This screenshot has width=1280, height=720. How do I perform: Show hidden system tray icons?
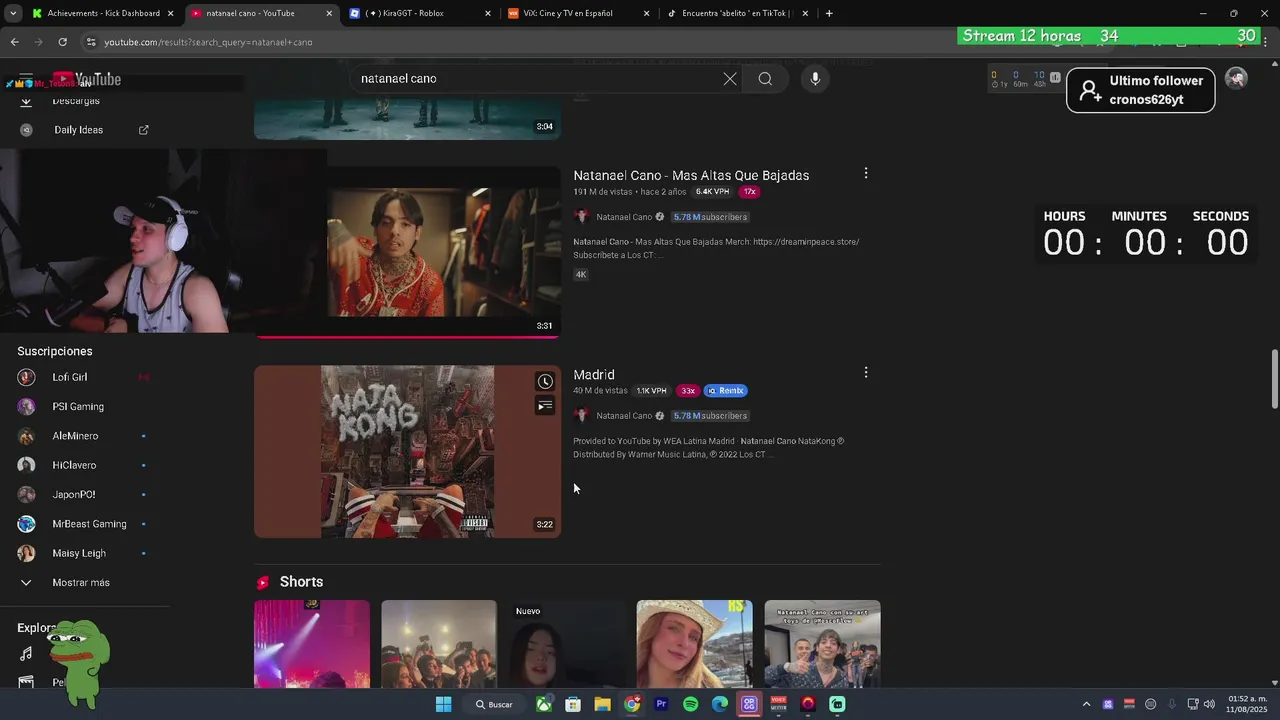coord(1086,704)
